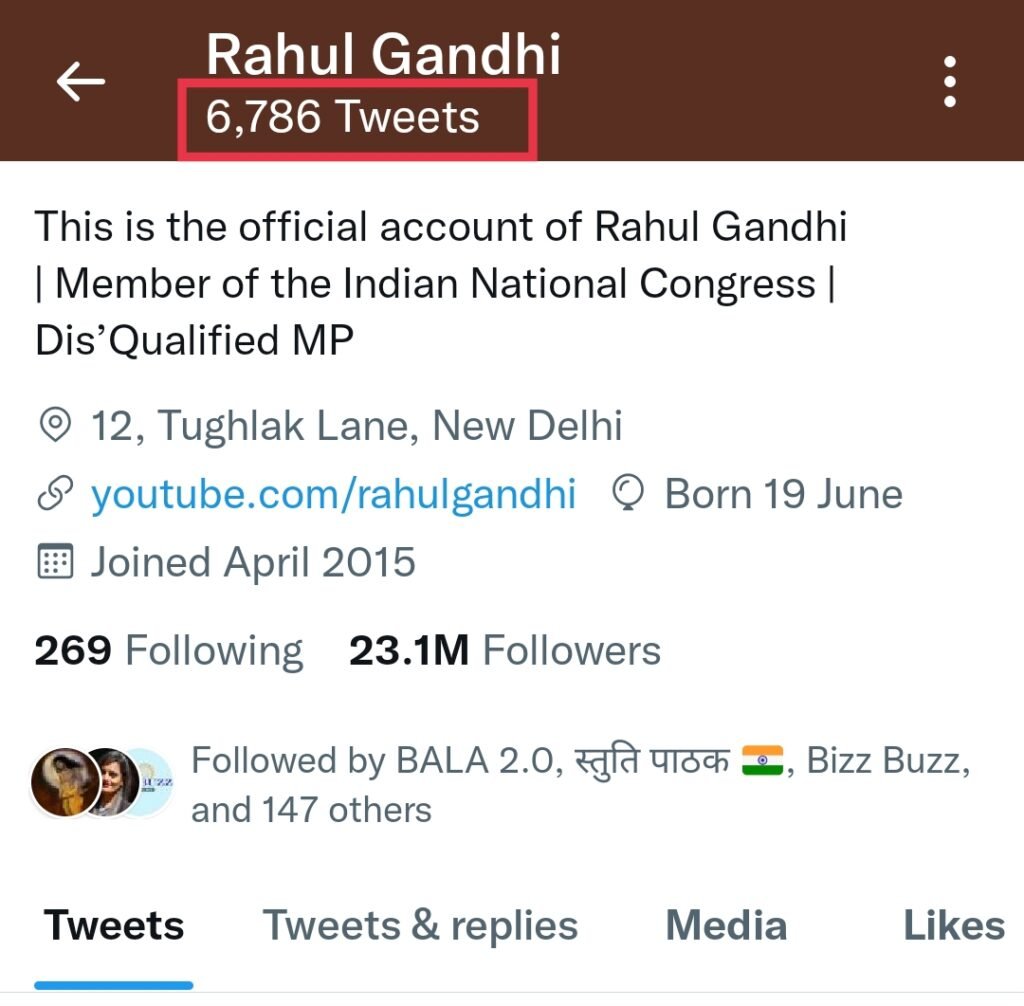This screenshot has width=1024, height=1006.
Task: View the 269 Following list
Action: pos(168,651)
